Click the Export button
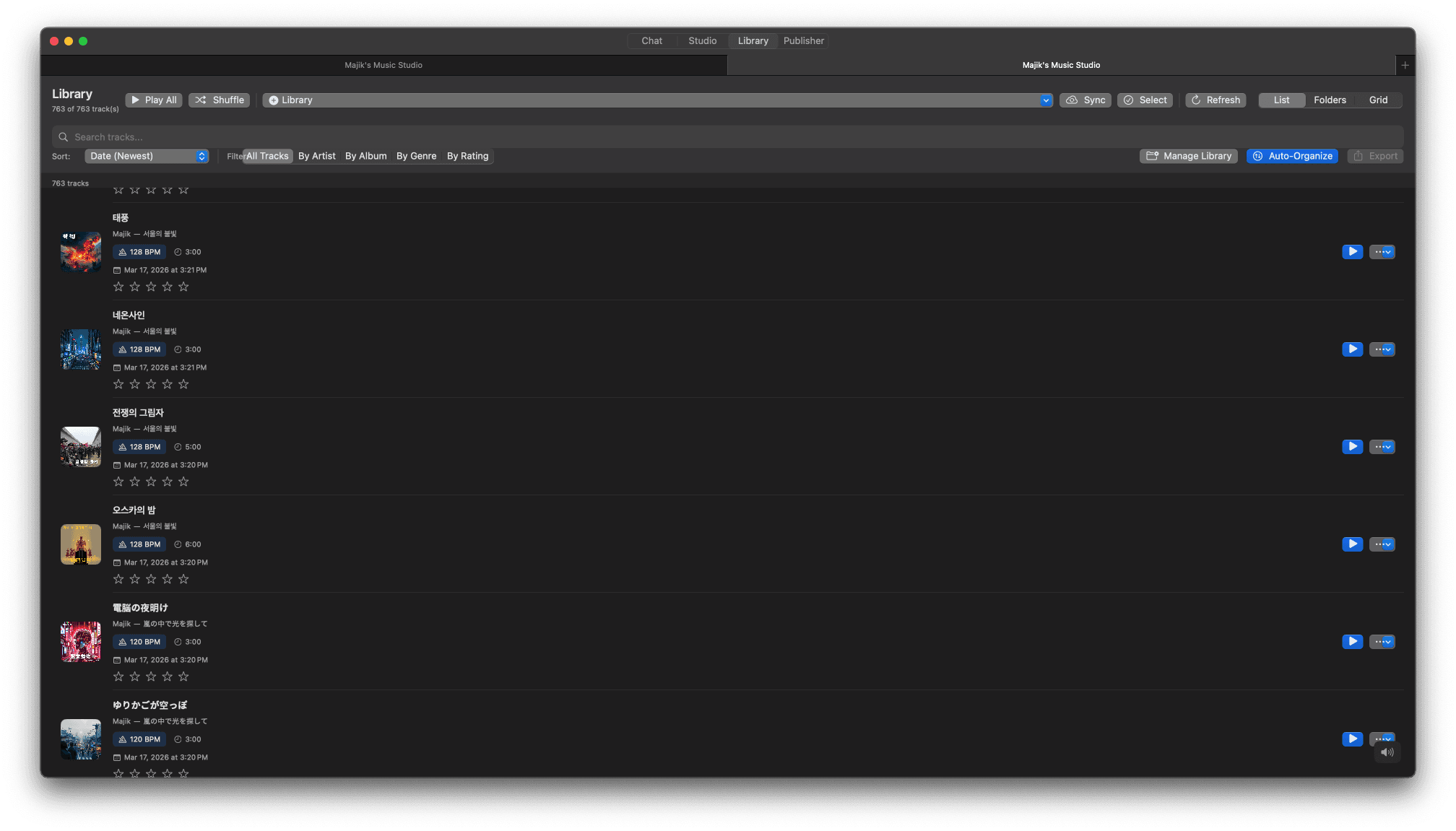The image size is (1456, 831). point(1375,156)
